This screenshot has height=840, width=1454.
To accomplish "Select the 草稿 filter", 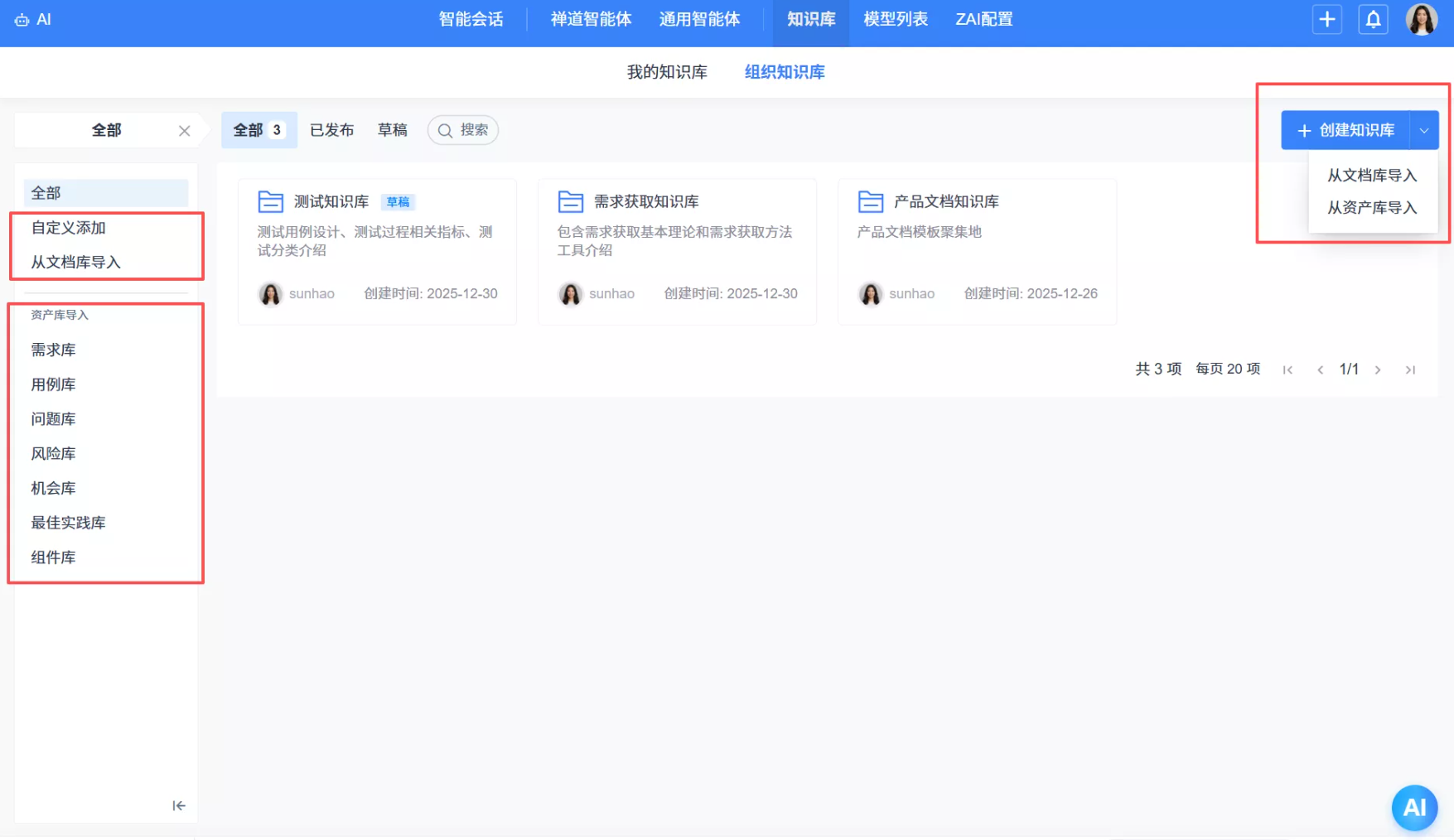I will (x=392, y=129).
